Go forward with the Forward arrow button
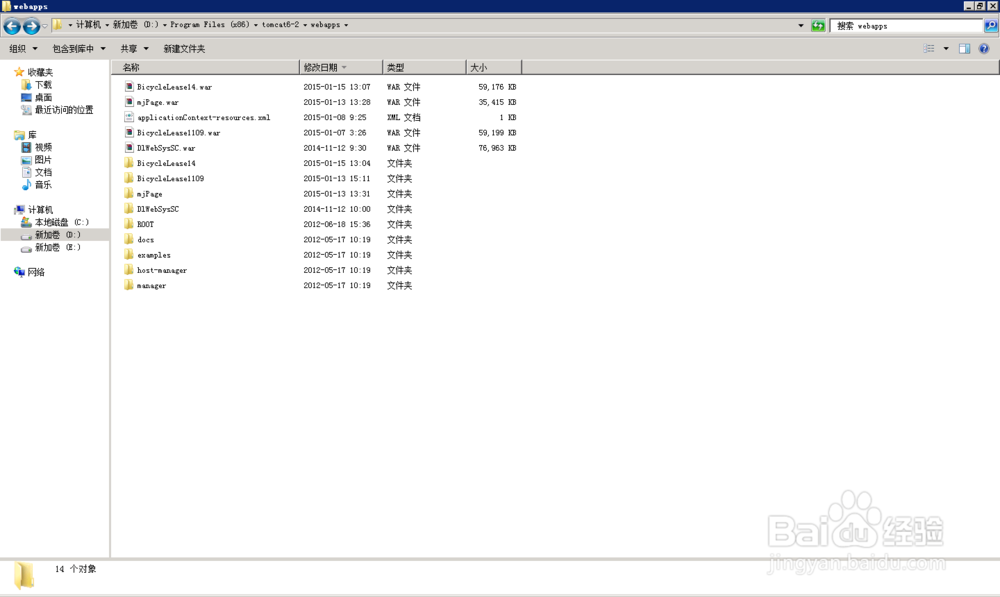Screen dimensions: 1000x597 pyautogui.click(x=31, y=26)
